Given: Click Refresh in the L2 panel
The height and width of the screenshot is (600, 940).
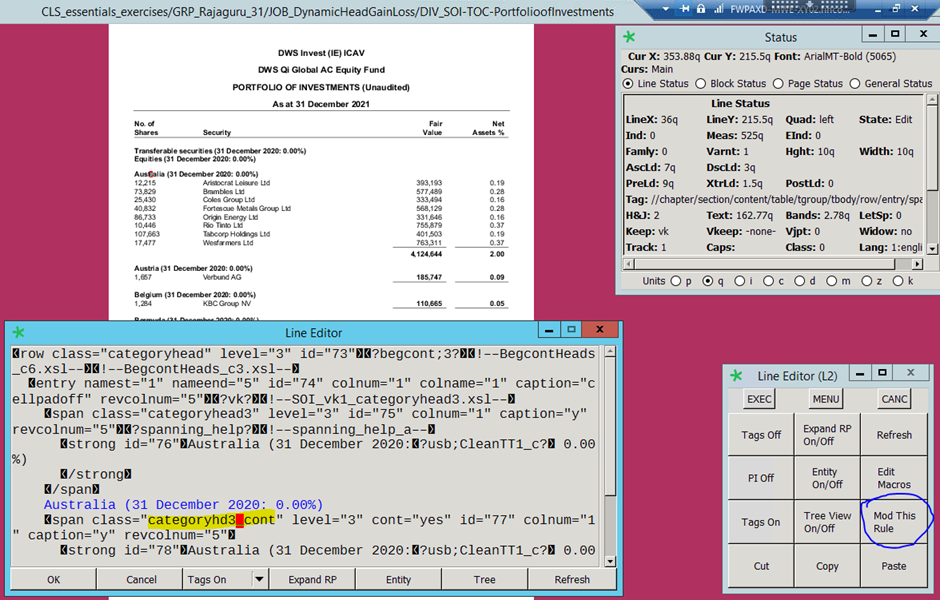Looking at the screenshot, I should (x=894, y=435).
